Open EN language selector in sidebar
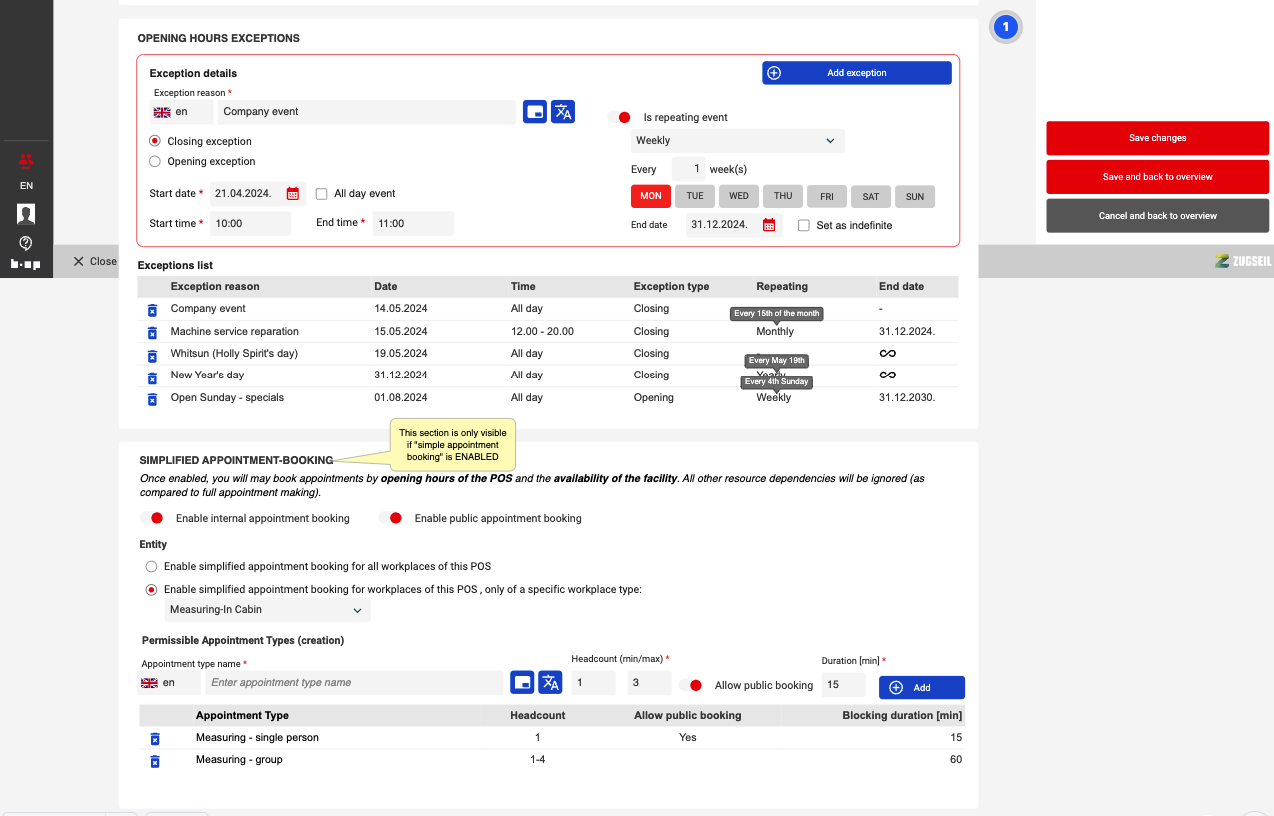 [x=26, y=186]
